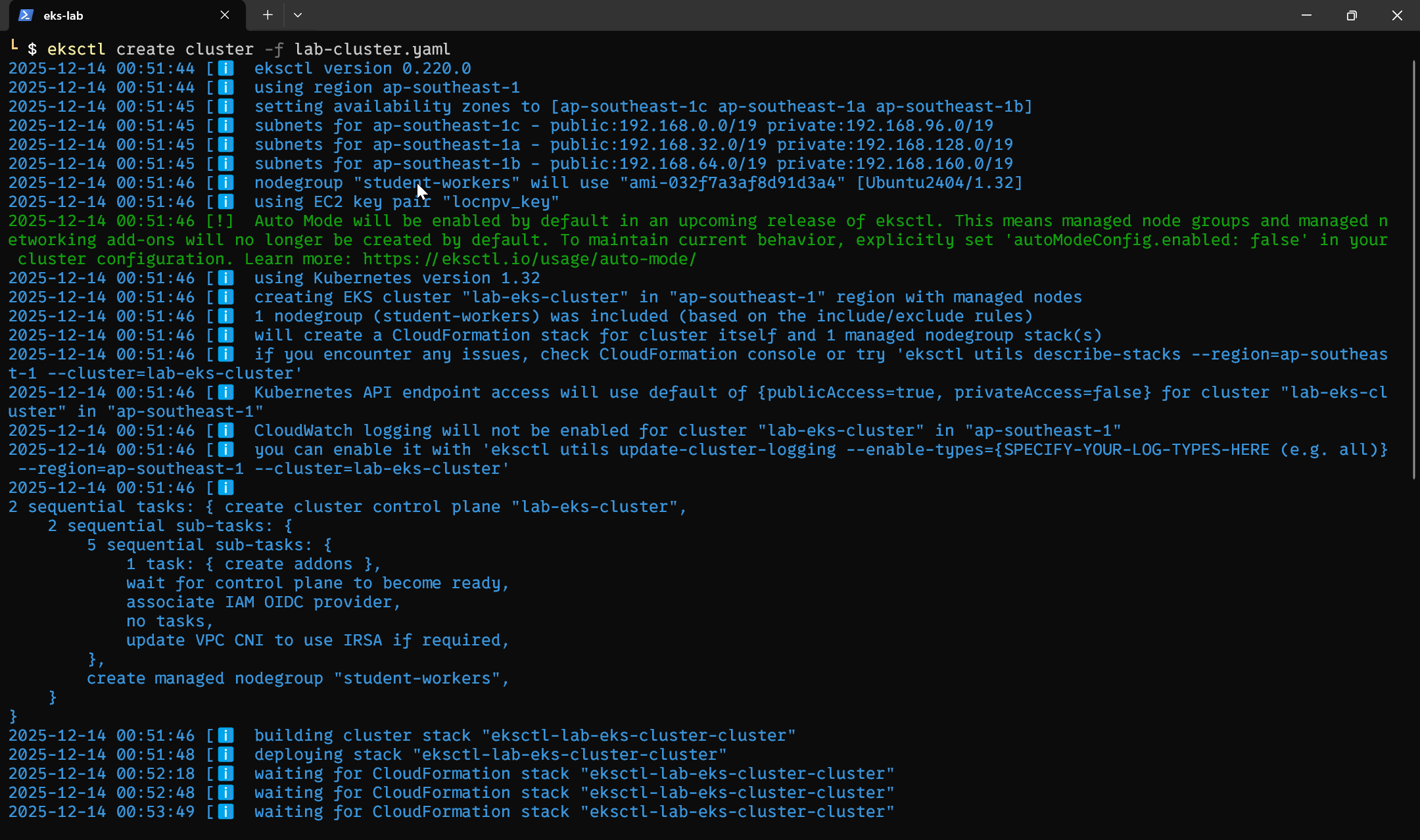Viewport: 1420px width, 840px height.
Task: Close the eks-lab terminal tab
Action: pyautogui.click(x=225, y=15)
